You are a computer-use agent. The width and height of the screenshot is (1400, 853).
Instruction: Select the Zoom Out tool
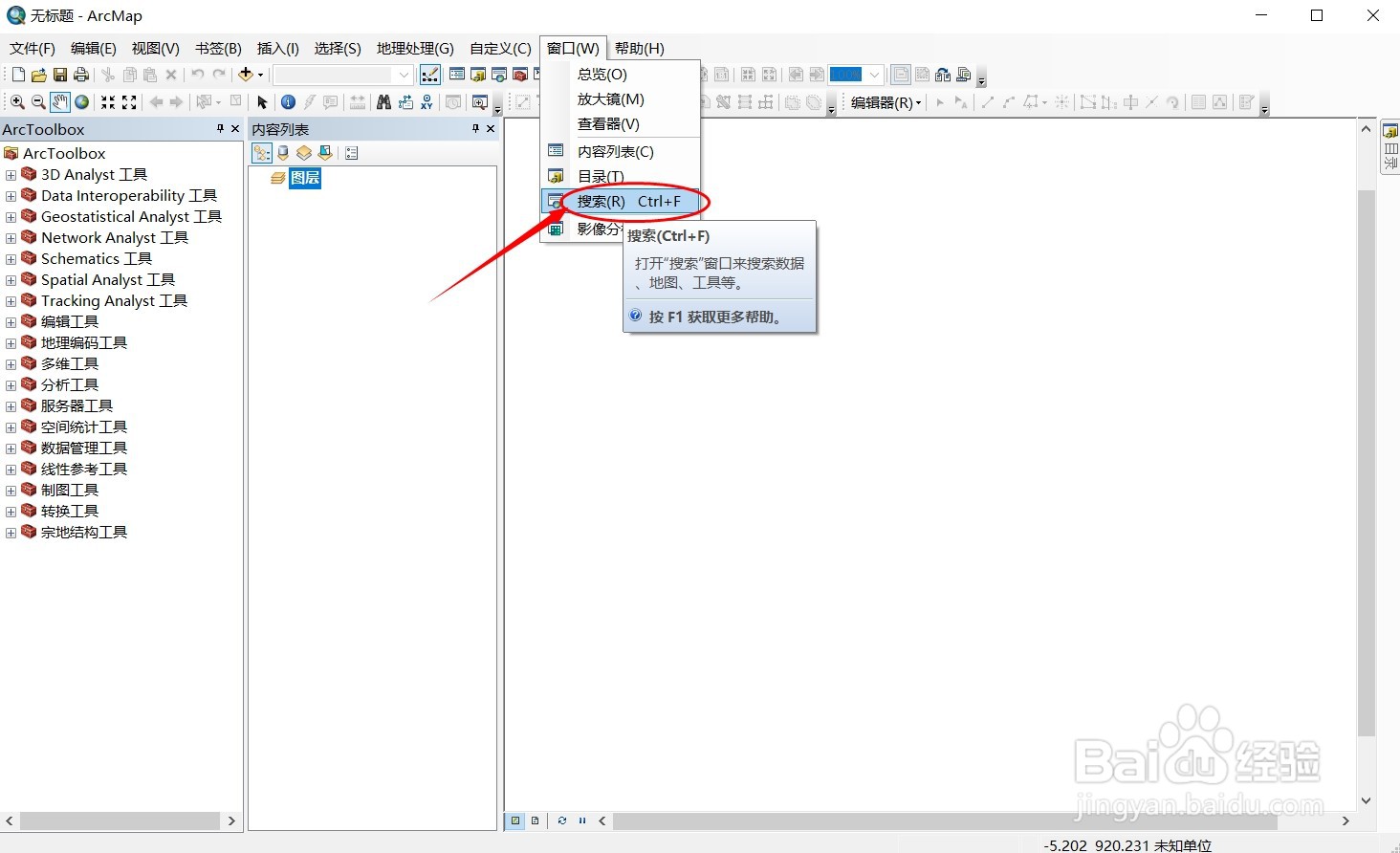tap(38, 102)
